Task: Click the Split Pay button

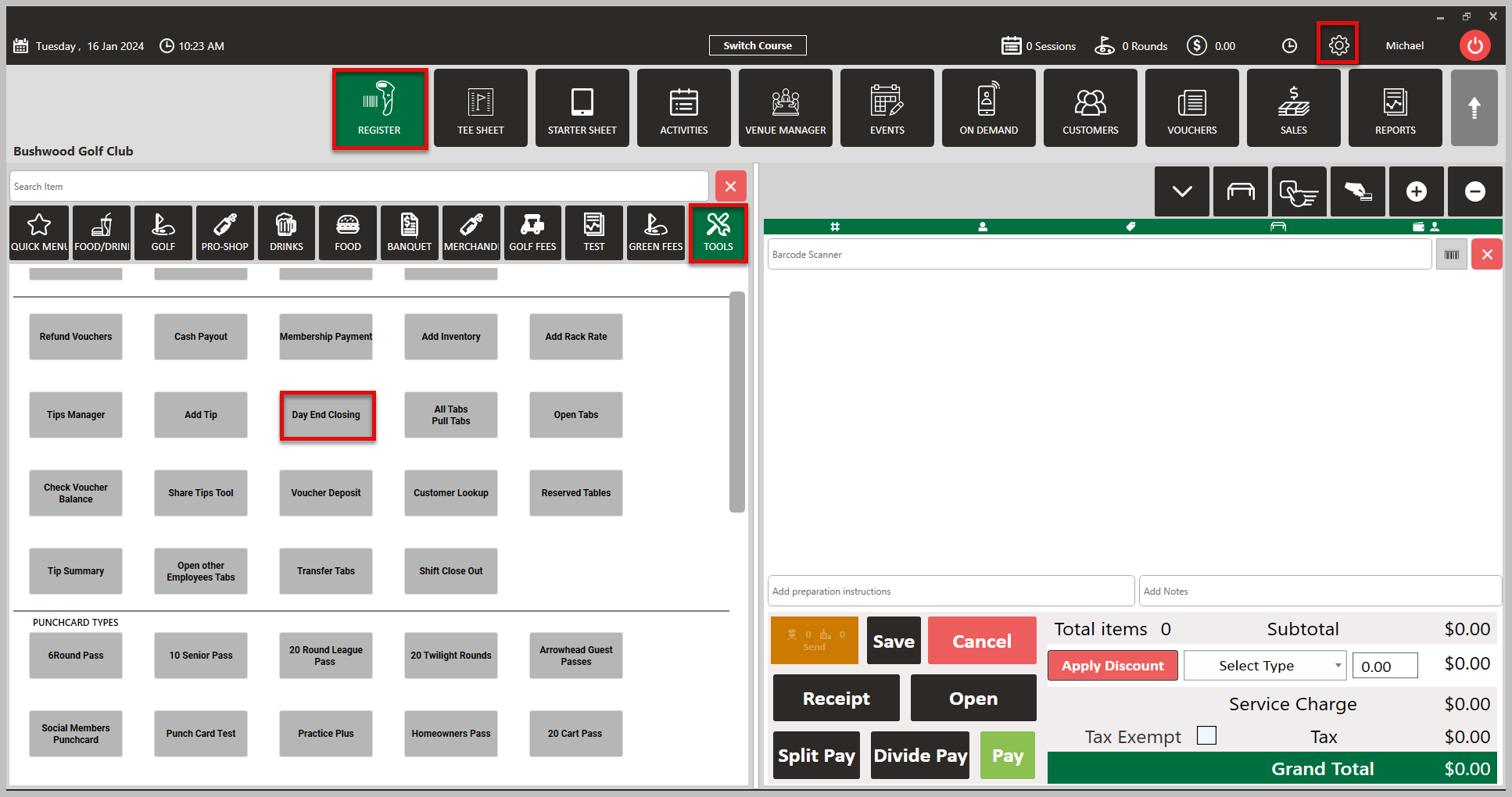Action: coord(816,755)
